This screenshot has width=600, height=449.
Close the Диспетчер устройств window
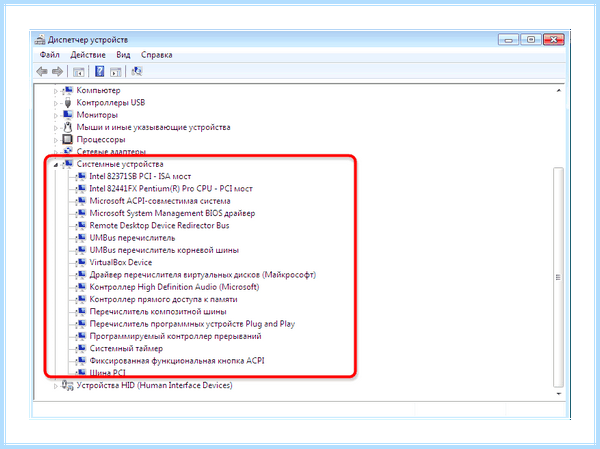[553, 39]
